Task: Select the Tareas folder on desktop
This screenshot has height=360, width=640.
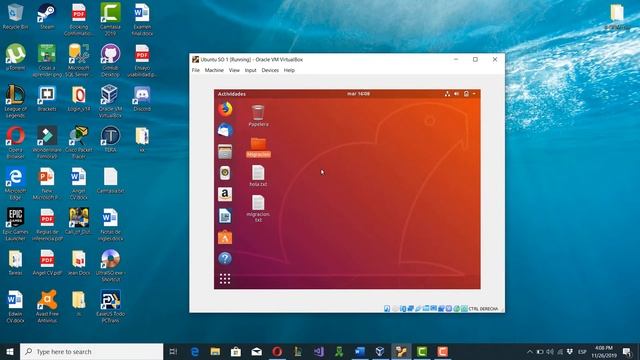Action: [x=15, y=262]
